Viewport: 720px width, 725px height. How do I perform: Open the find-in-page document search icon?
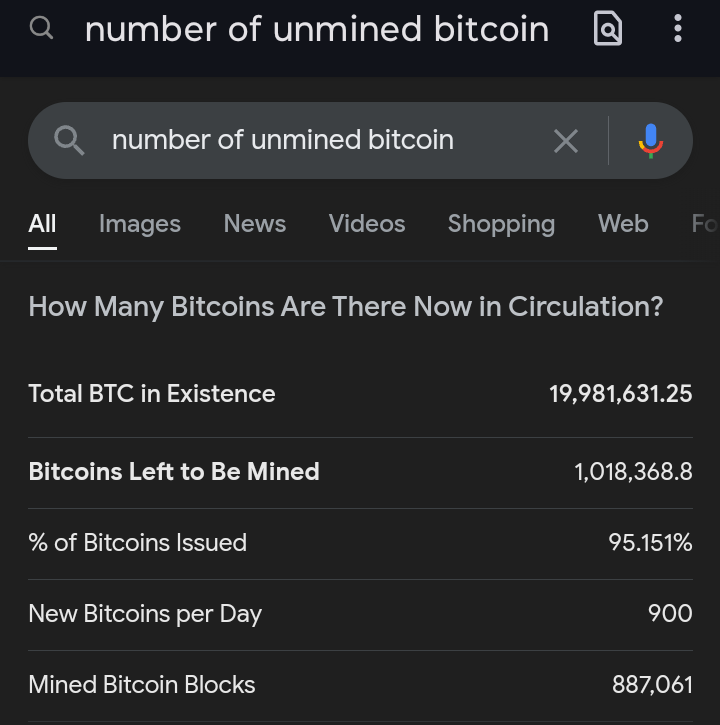click(x=607, y=29)
